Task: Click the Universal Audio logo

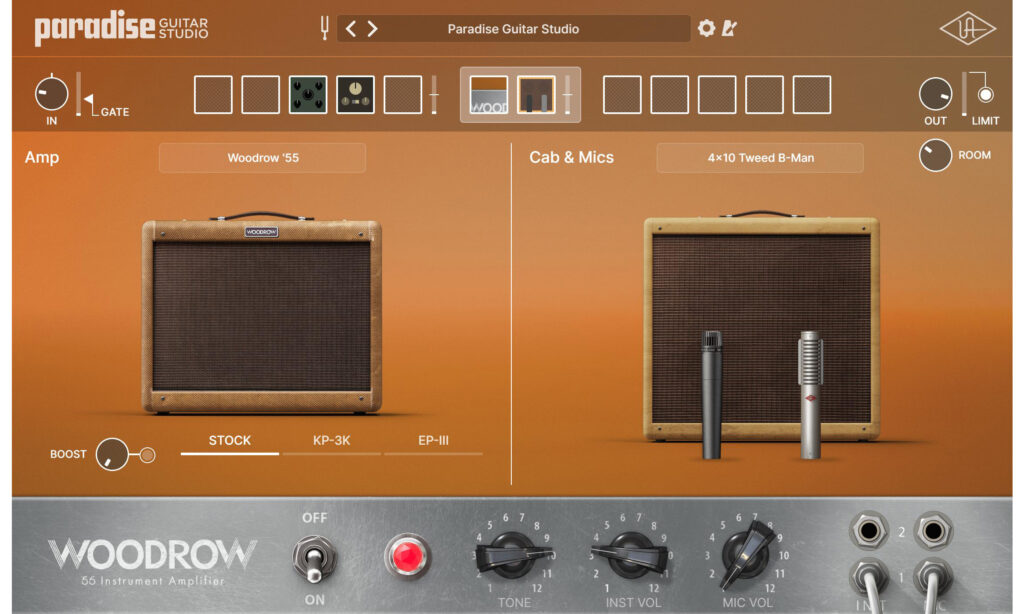Action: 967,29
